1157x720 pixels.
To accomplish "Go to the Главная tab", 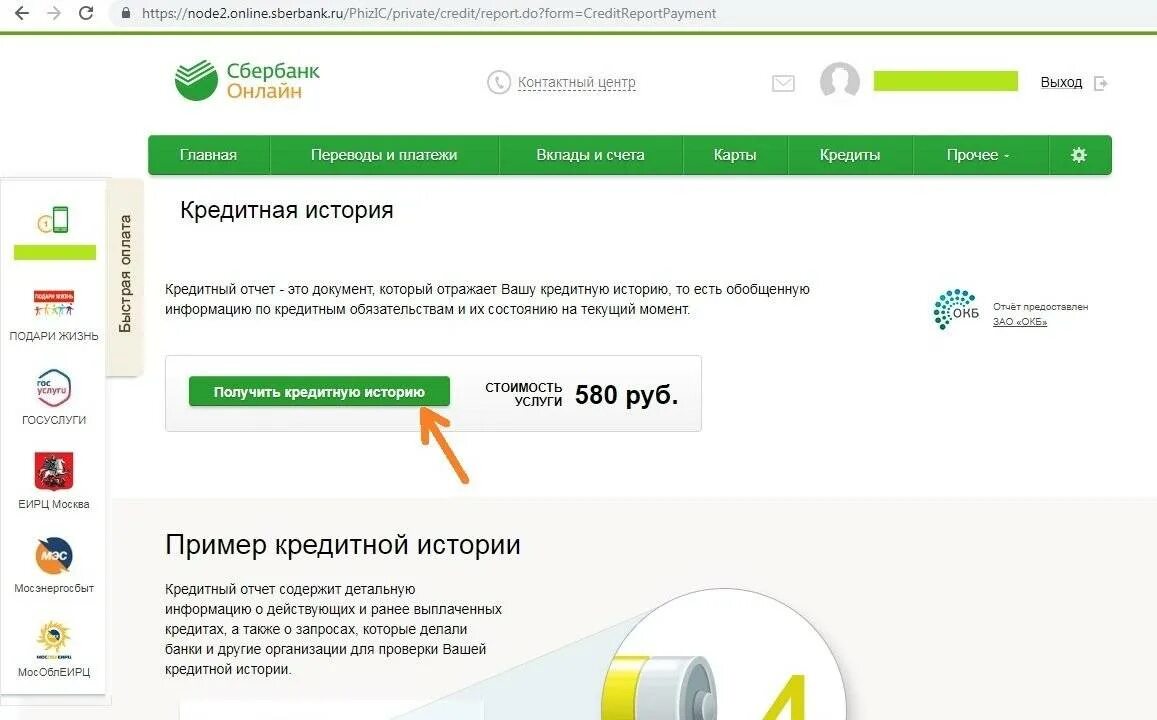I will click(x=208, y=155).
